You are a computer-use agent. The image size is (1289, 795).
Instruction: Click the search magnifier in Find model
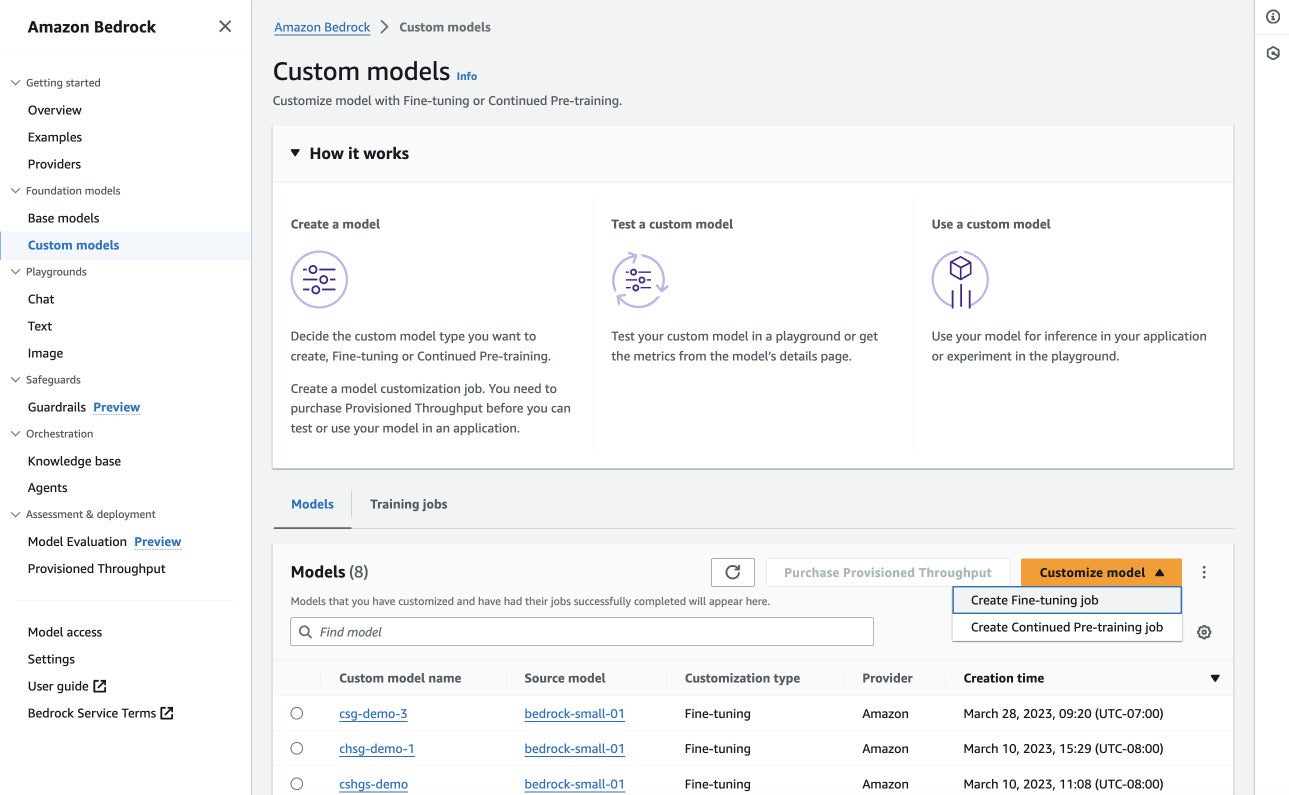[x=305, y=632]
